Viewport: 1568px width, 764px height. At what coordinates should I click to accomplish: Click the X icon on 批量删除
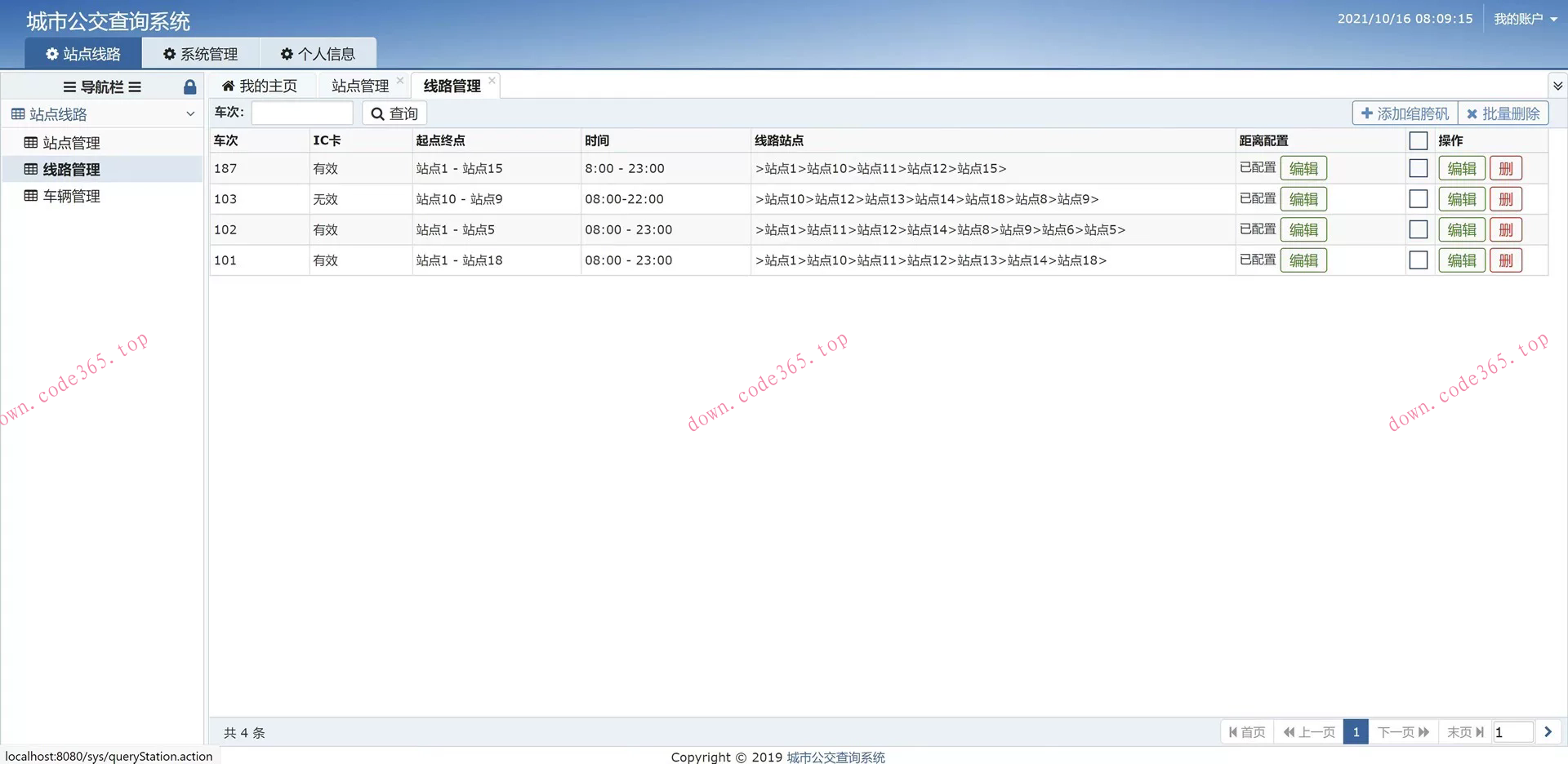[x=1472, y=114]
